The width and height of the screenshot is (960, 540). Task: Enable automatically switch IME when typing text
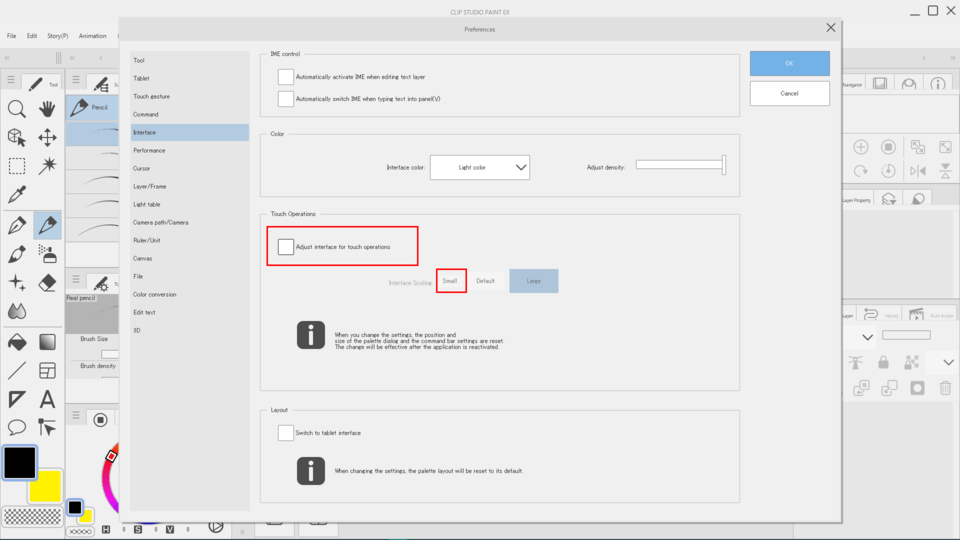pos(285,99)
